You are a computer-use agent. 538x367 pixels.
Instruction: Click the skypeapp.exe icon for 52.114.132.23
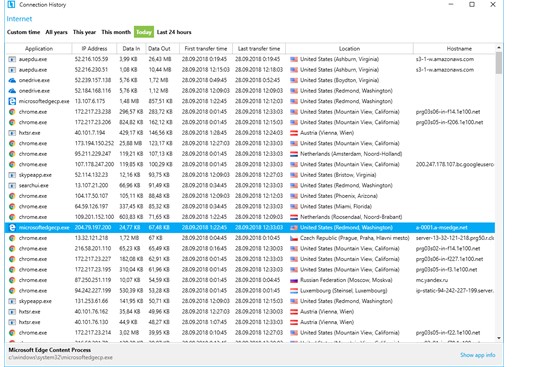[12, 175]
